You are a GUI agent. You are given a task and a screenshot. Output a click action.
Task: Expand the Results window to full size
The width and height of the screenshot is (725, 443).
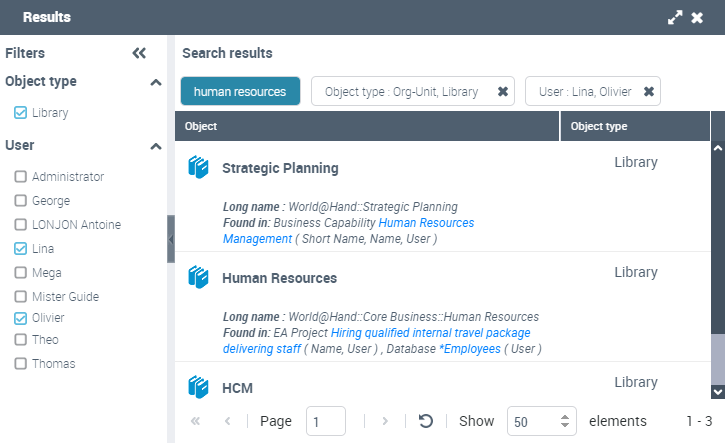pos(675,18)
